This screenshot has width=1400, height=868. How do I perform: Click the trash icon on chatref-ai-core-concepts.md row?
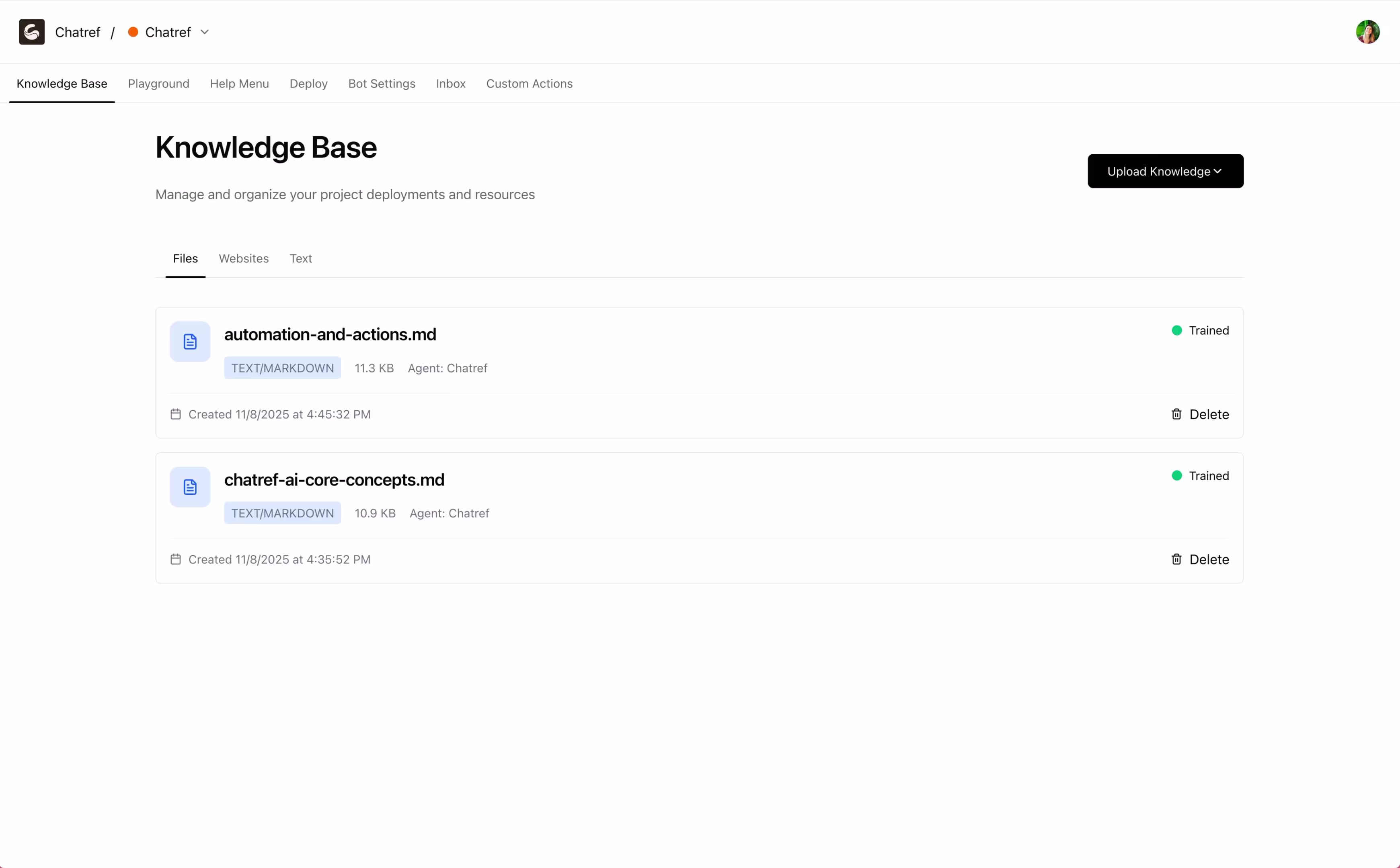(x=1176, y=559)
